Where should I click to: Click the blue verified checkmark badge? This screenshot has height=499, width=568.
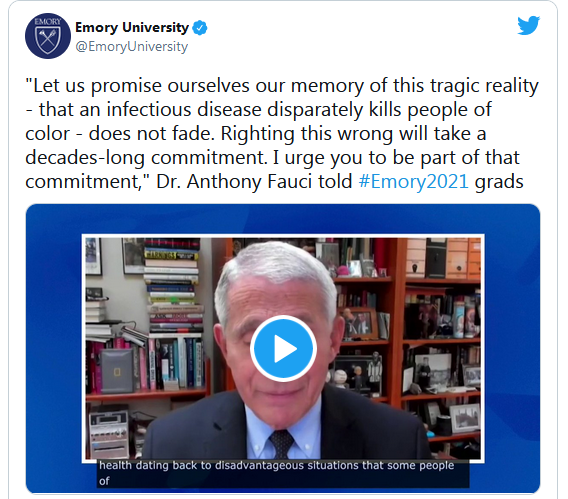[200, 28]
